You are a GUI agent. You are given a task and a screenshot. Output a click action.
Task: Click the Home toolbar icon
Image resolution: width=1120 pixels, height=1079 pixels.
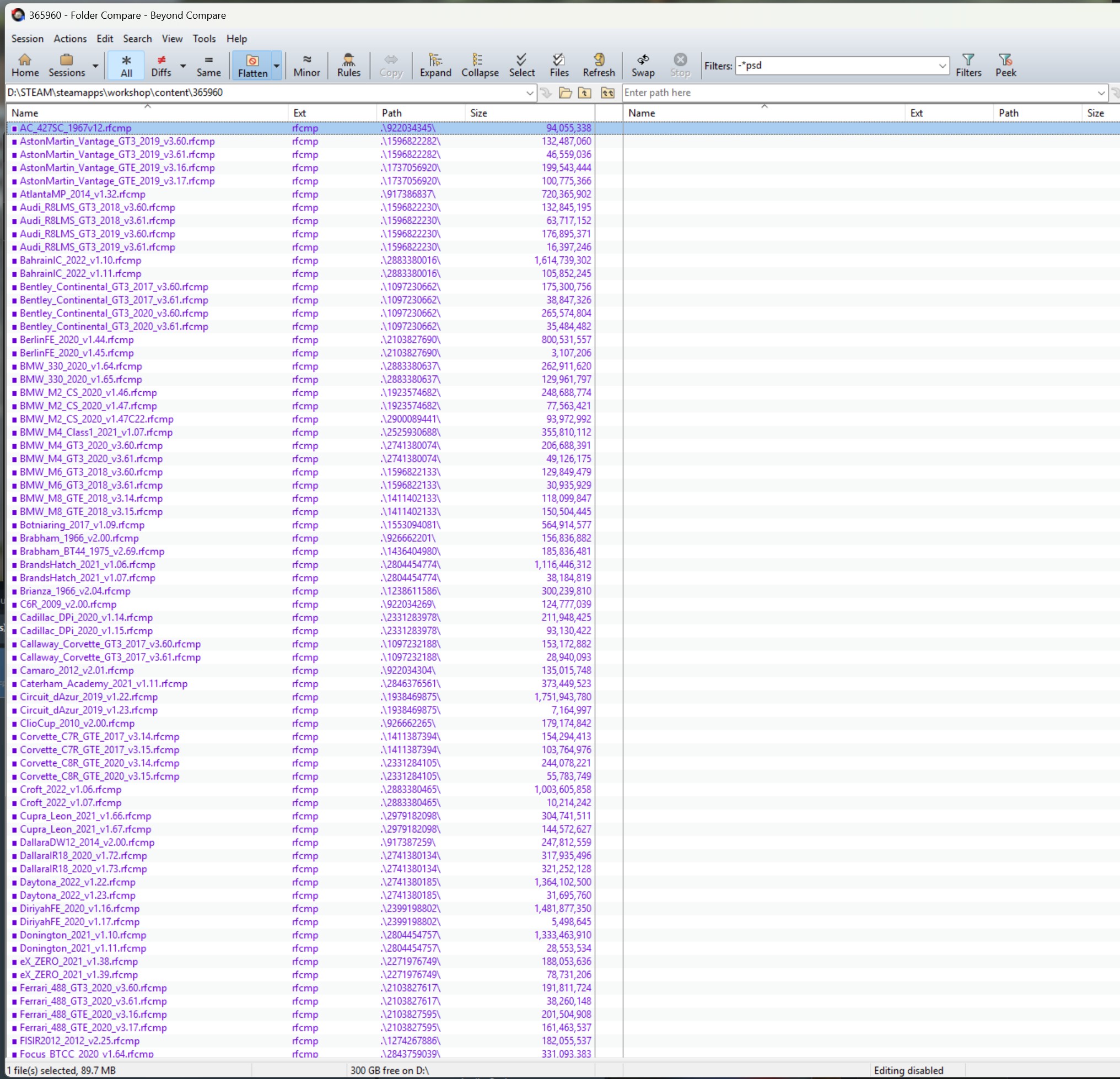tap(25, 65)
